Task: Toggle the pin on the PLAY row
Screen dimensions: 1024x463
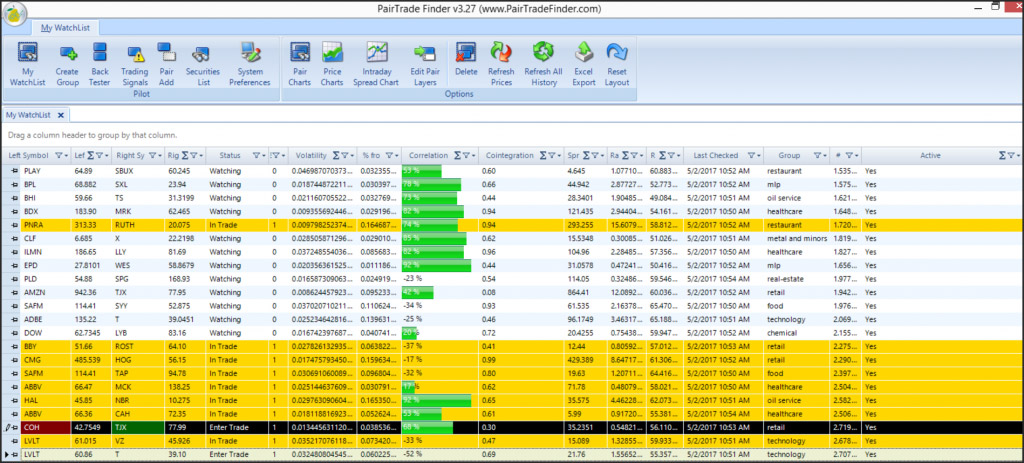Action: pyautogui.click(x=15, y=171)
